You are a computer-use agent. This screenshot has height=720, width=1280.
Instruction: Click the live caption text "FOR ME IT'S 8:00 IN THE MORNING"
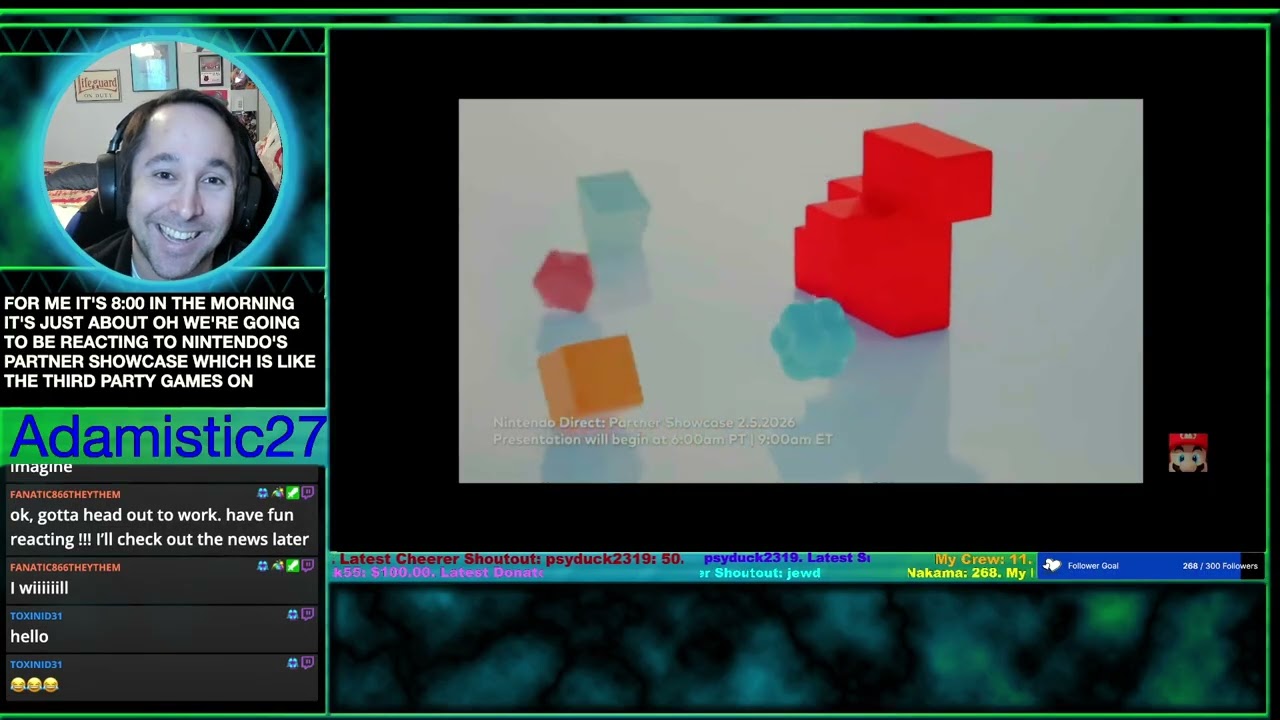point(149,303)
